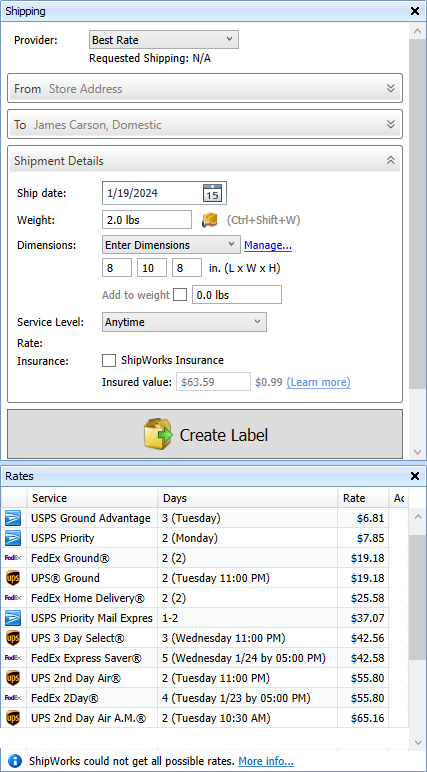Click the 3 (Tuesday) days cell
Viewport: 427px width, 772px height.
coord(248,518)
